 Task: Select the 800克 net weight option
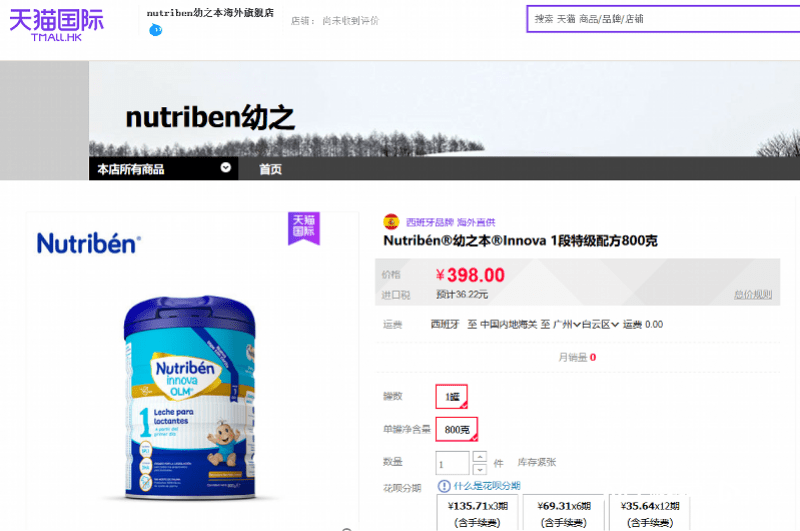point(457,429)
